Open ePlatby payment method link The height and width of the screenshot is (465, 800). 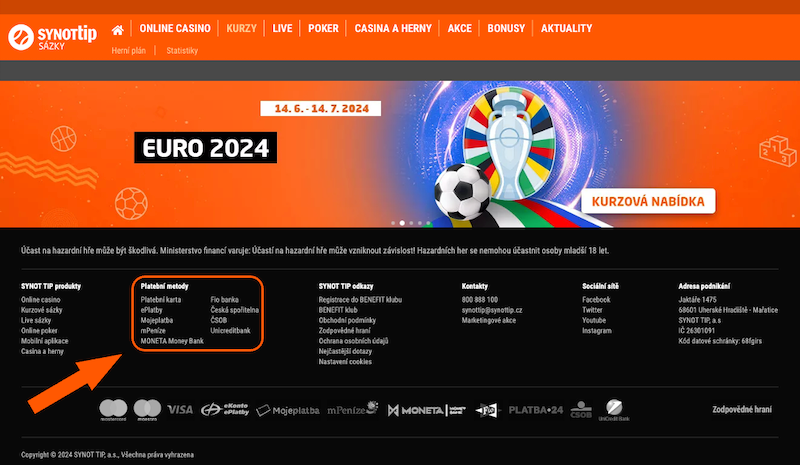pyautogui.click(x=152, y=310)
